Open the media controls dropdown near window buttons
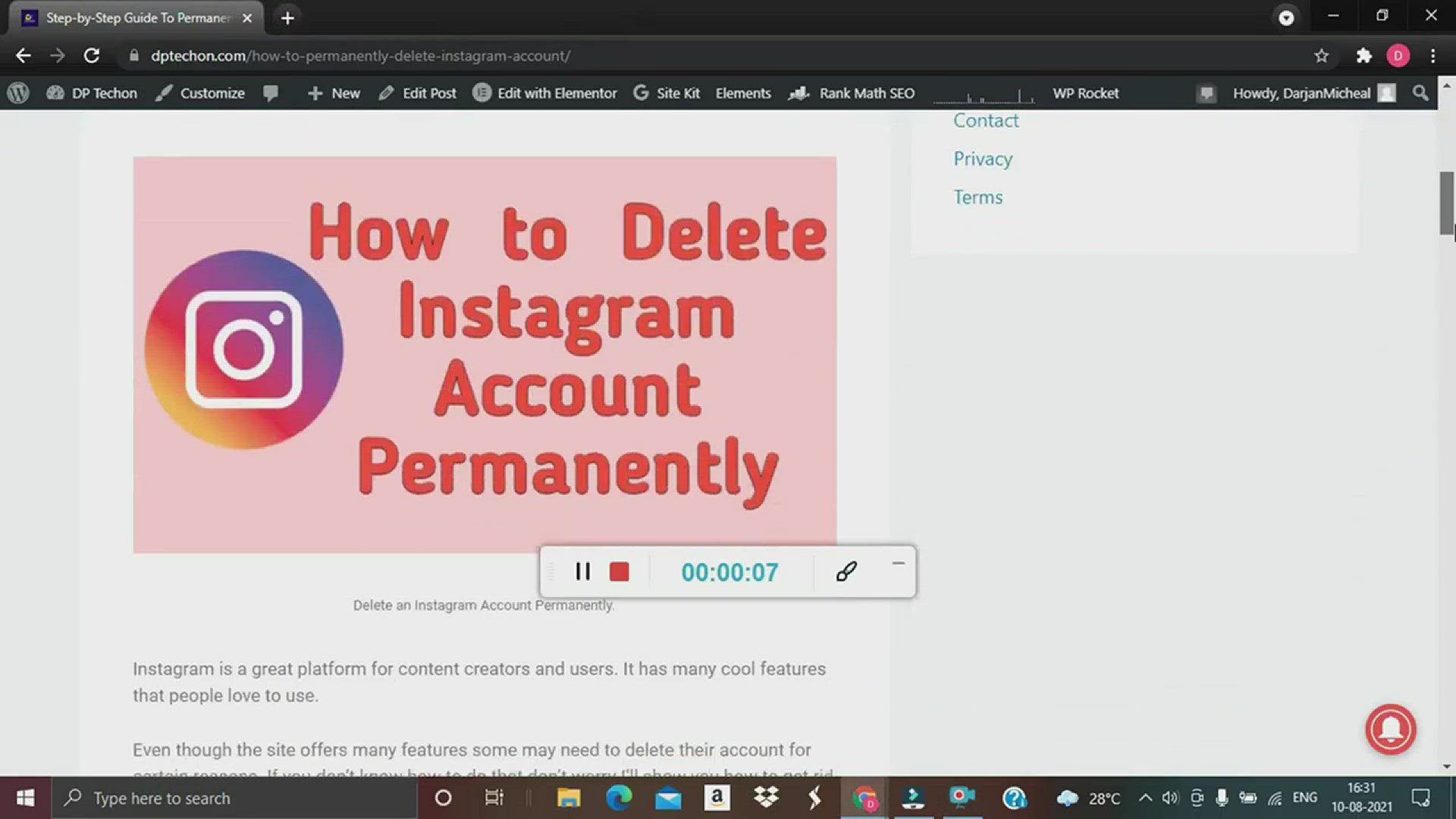The width and height of the screenshot is (1456, 819). [1285, 17]
